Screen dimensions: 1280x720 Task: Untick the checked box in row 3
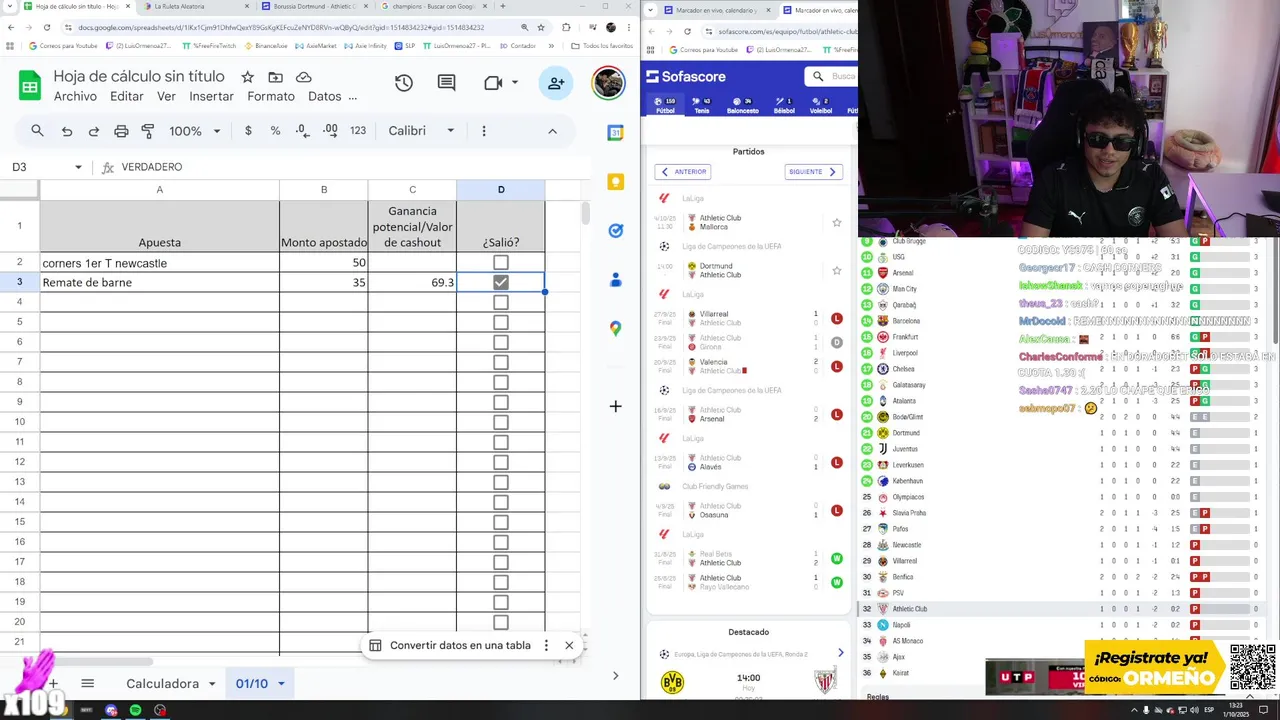tap(501, 283)
